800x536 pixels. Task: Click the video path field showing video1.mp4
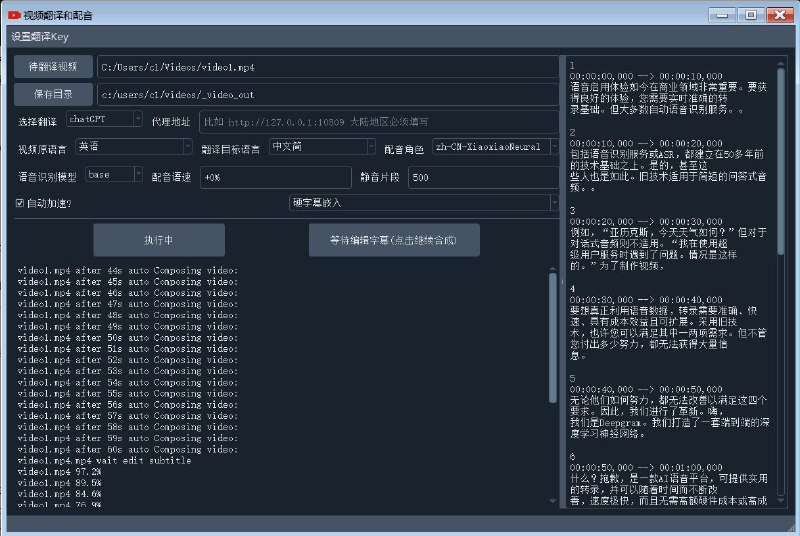pos(328,67)
